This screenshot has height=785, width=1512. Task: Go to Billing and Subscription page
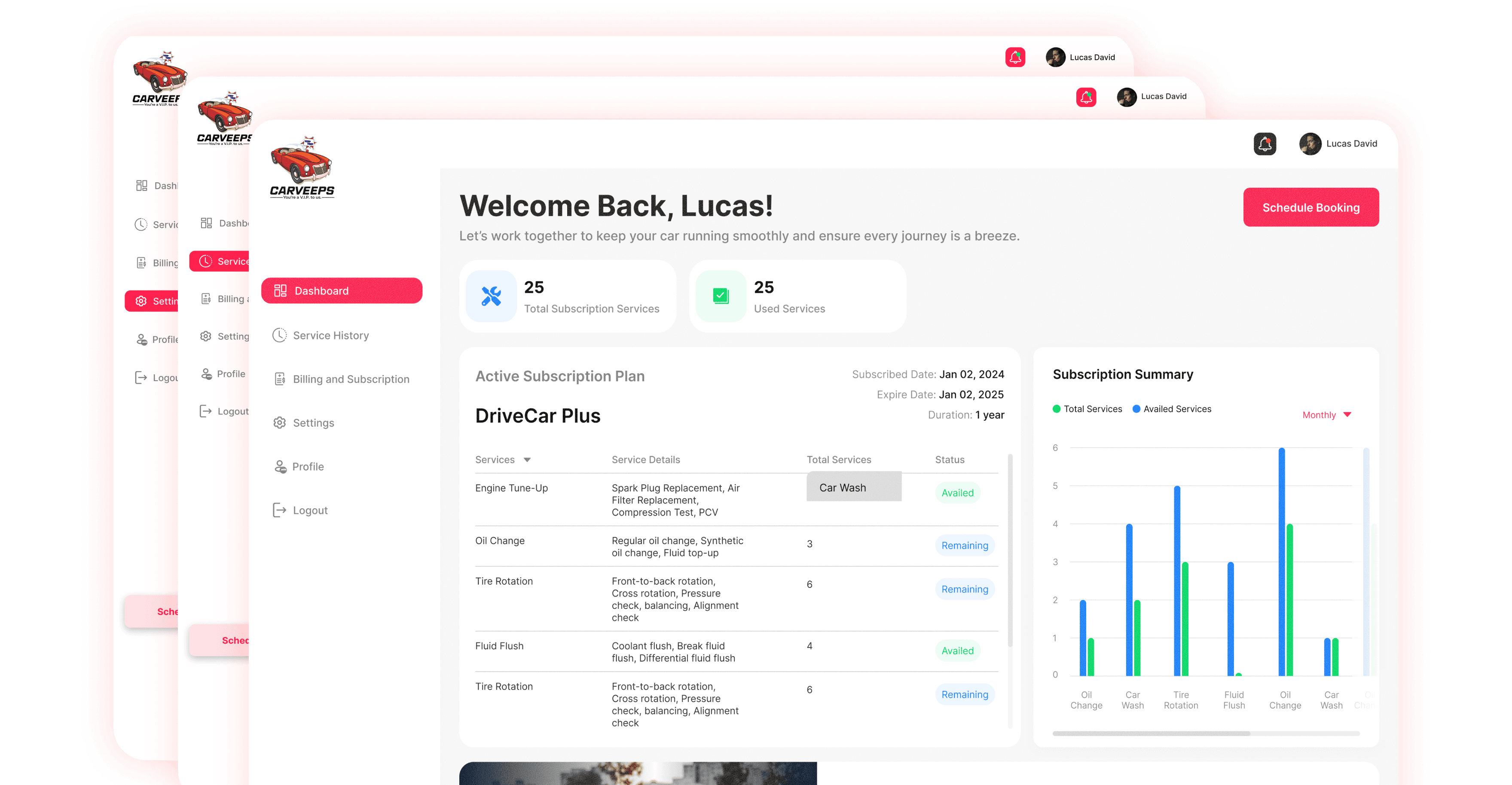(341, 379)
